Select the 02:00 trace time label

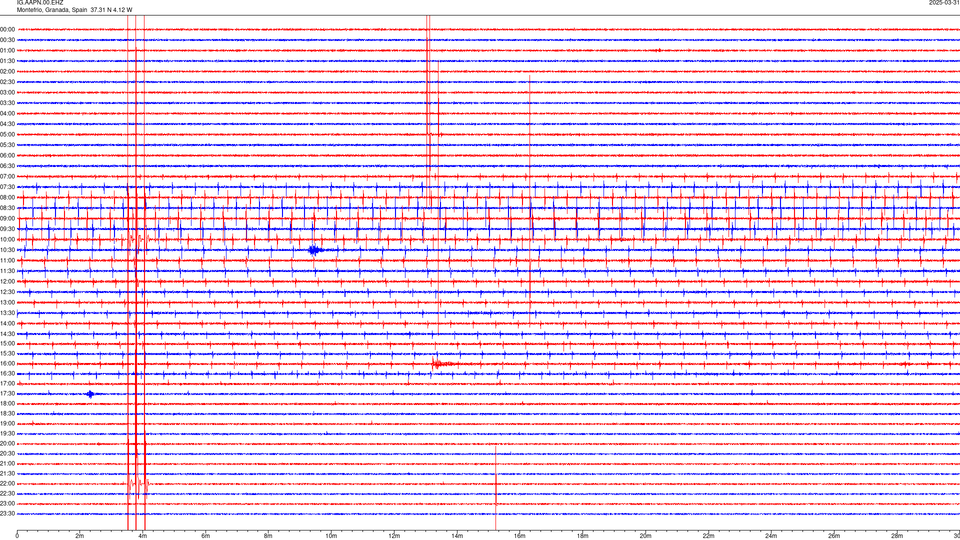(8, 72)
